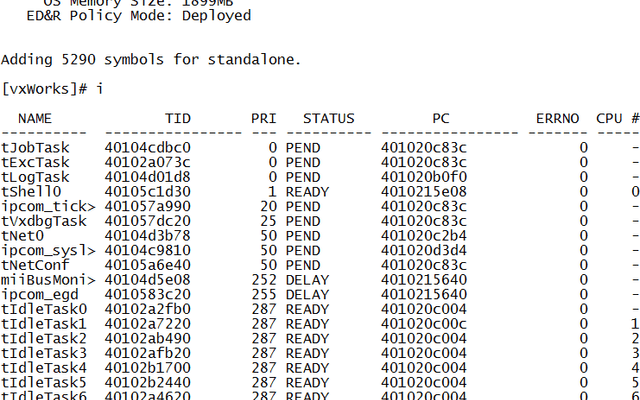Select the tShell0 task name
Screen dimensions: 640x400
(31, 192)
